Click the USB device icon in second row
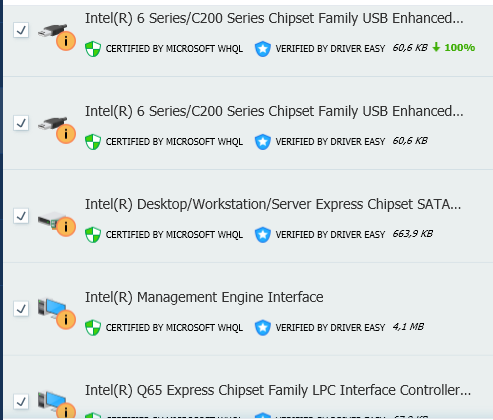The width and height of the screenshot is (493, 420). coord(56,129)
